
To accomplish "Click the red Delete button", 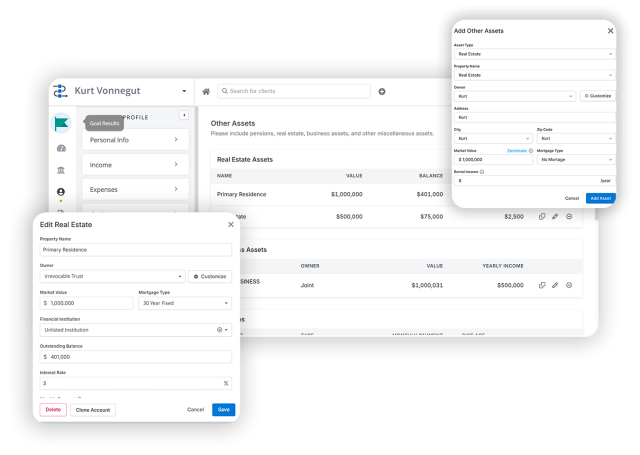I will click(x=53, y=410).
